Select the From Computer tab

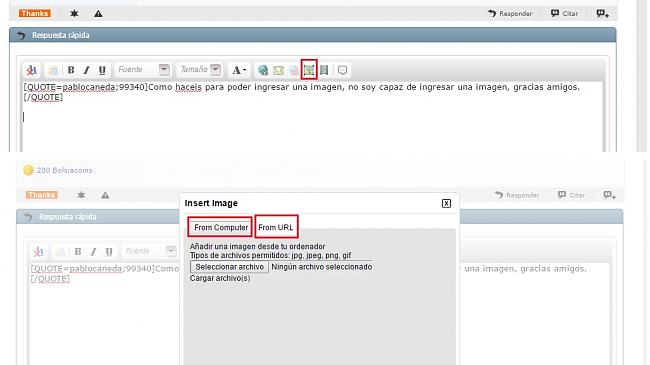221,227
